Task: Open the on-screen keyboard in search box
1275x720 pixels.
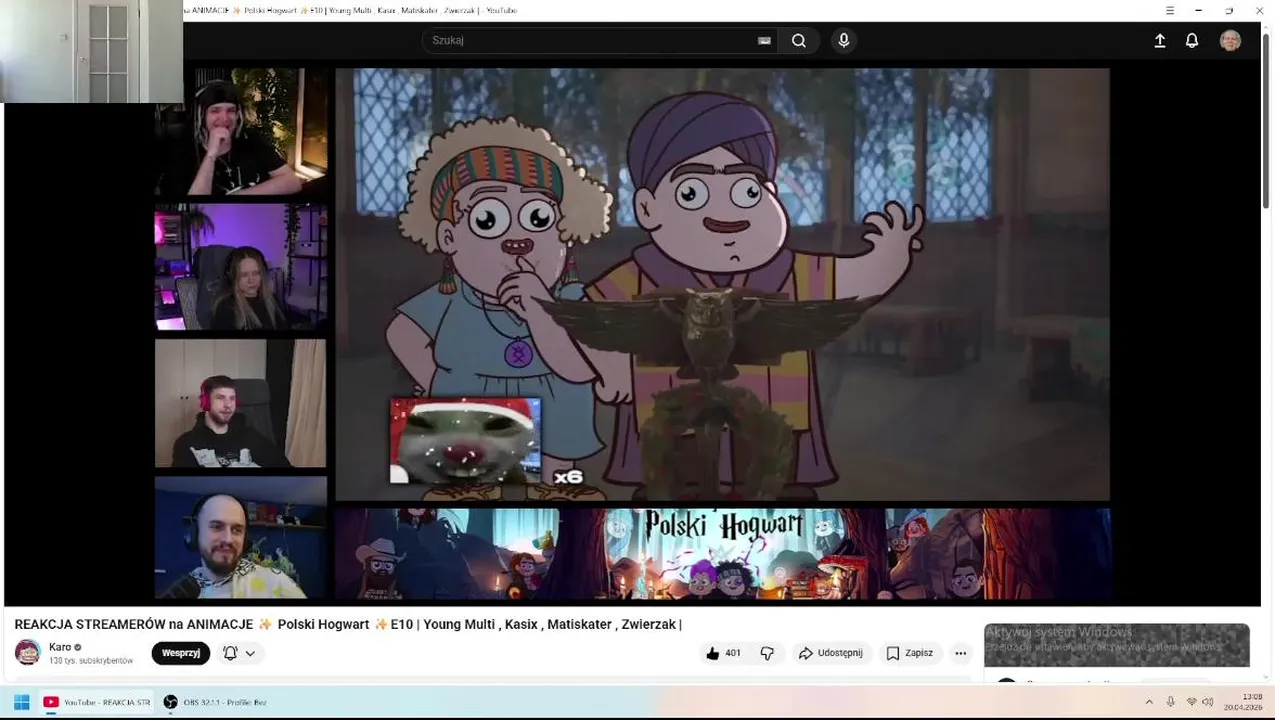Action: 764,41
